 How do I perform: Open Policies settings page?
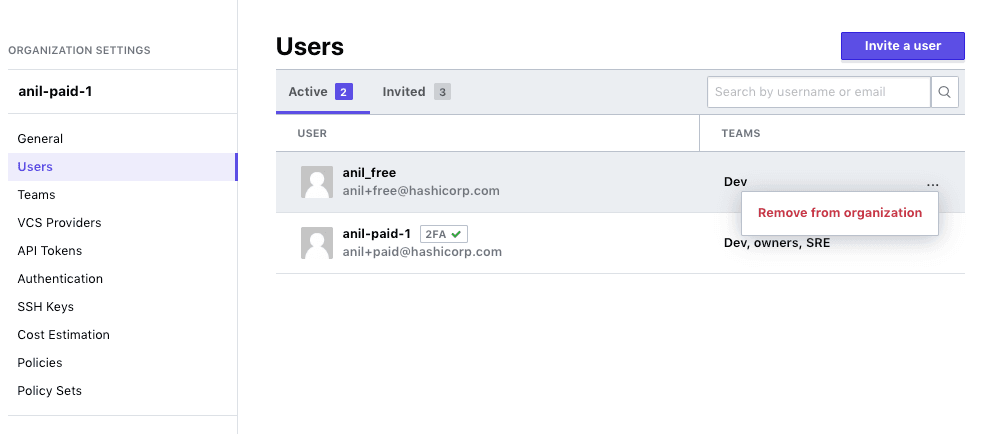(40, 363)
